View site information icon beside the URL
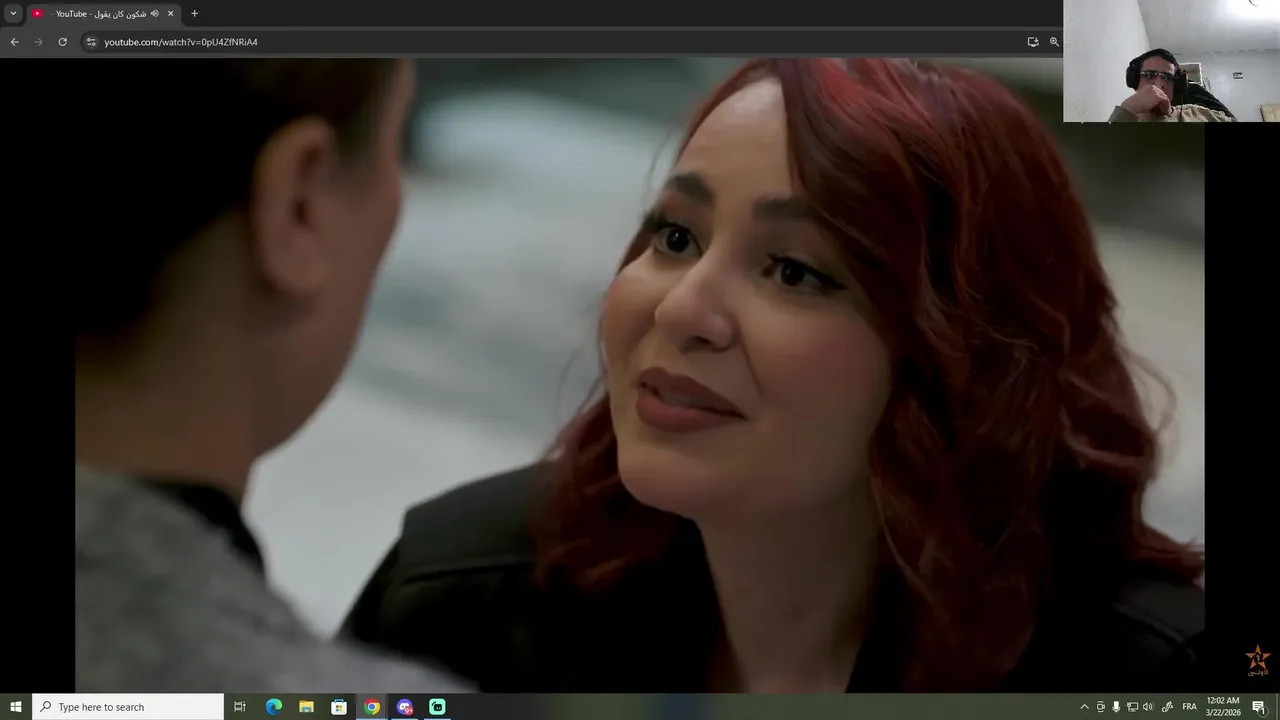 click(x=91, y=42)
